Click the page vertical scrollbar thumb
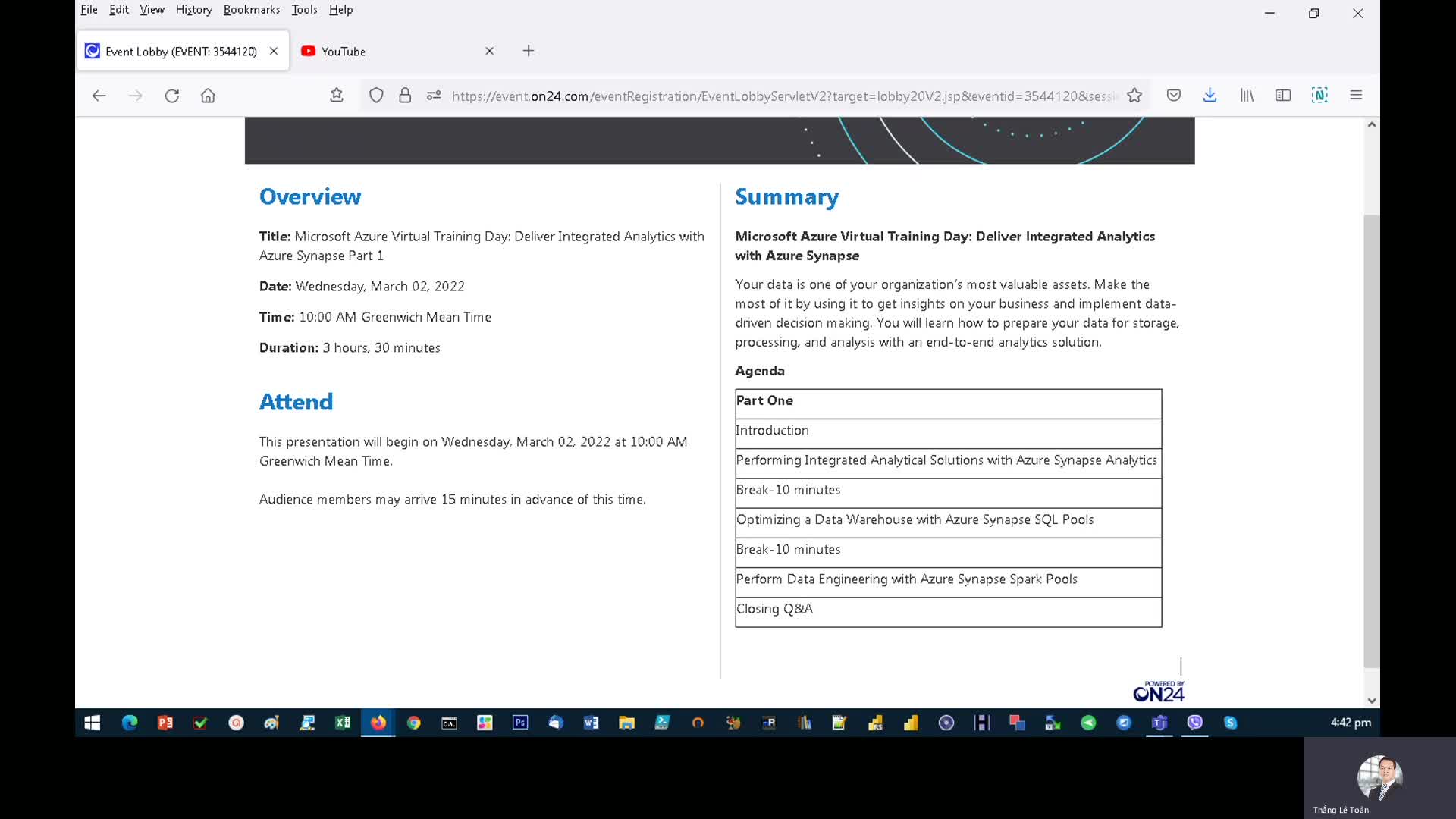Image resolution: width=1456 pixels, height=819 pixels. [x=1372, y=441]
